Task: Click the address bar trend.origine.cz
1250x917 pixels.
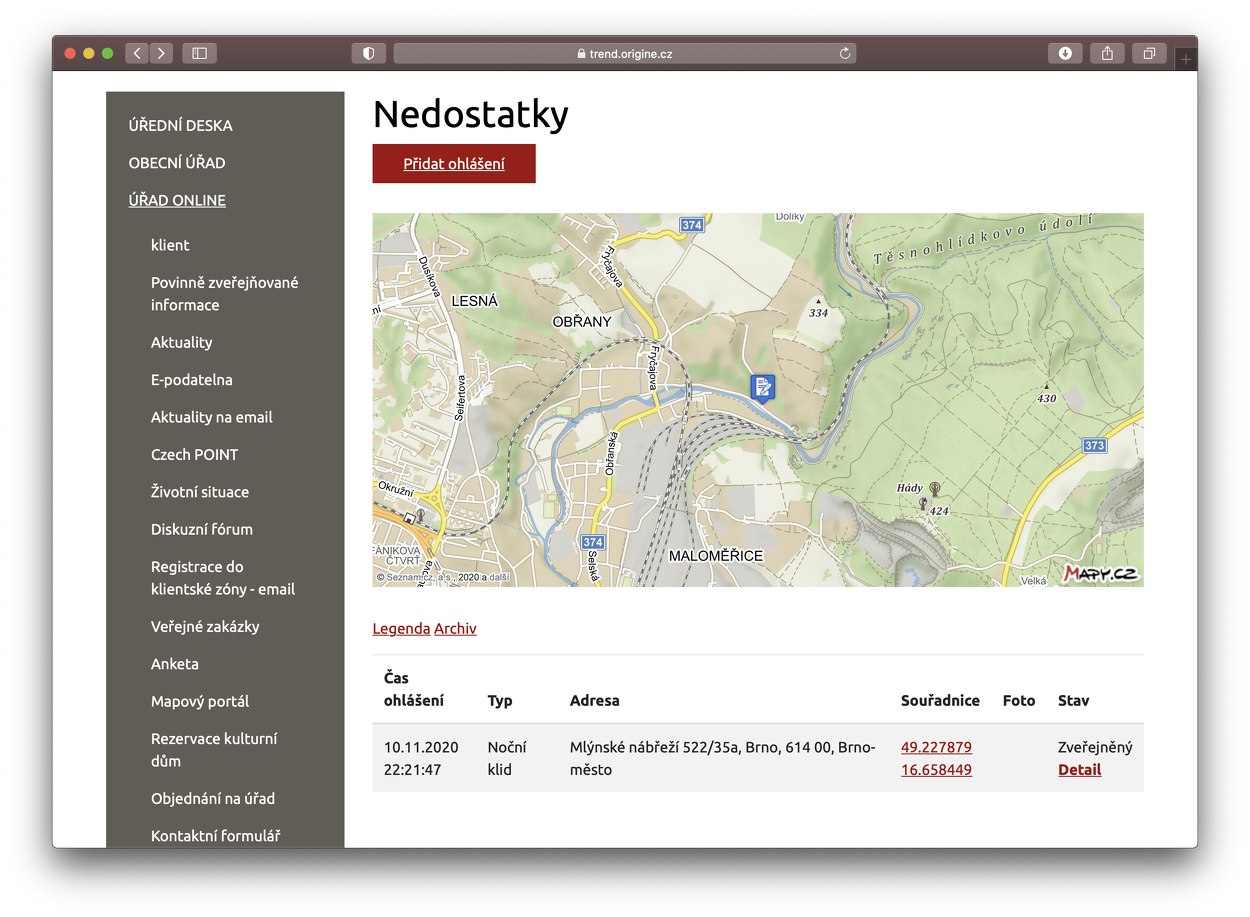Action: coord(624,53)
